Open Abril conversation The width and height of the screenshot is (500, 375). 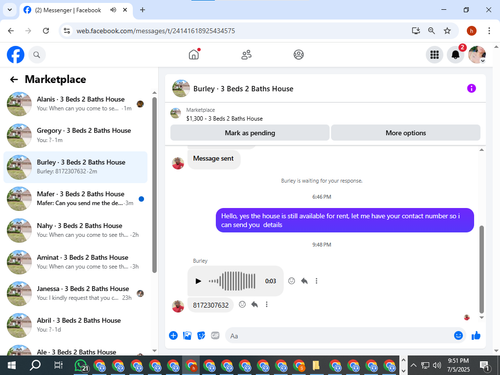pos(75,325)
